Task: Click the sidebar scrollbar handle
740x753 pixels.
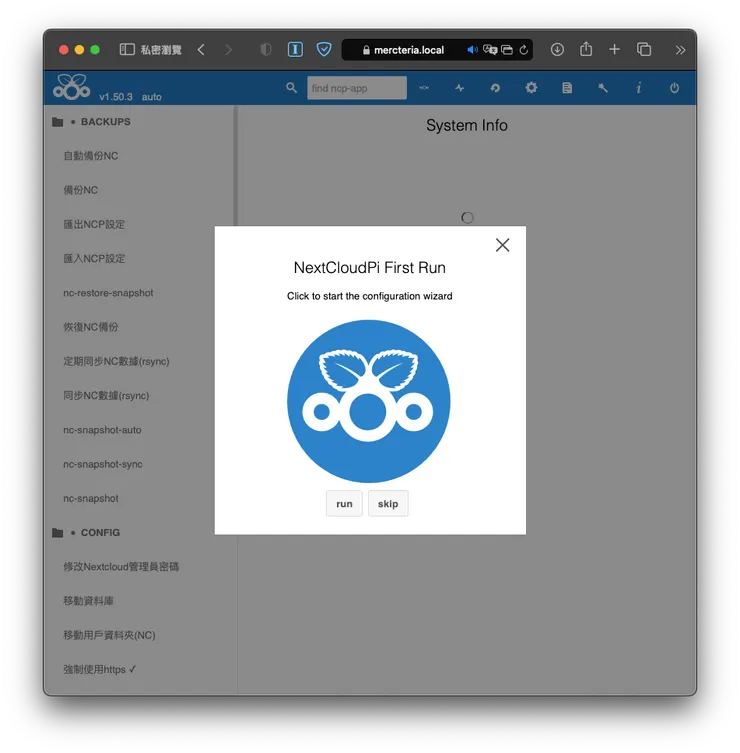Action: click(x=235, y=166)
